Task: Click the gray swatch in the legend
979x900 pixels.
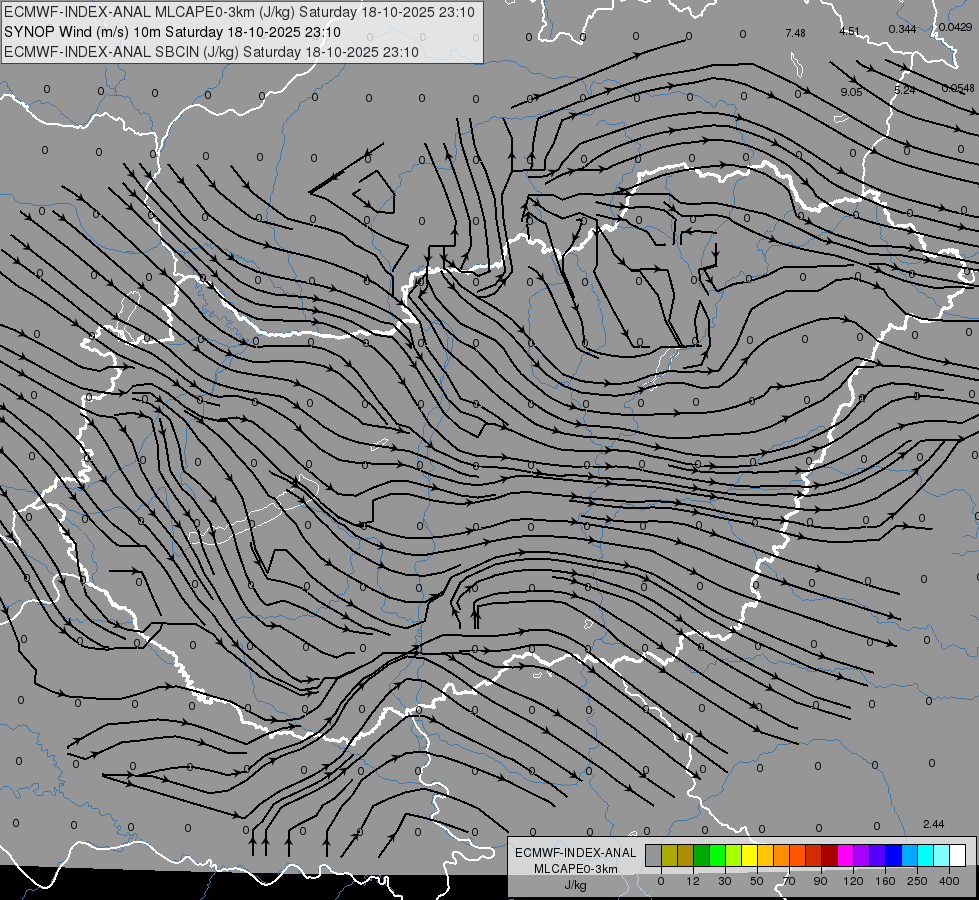Action: tap(654, 855)
